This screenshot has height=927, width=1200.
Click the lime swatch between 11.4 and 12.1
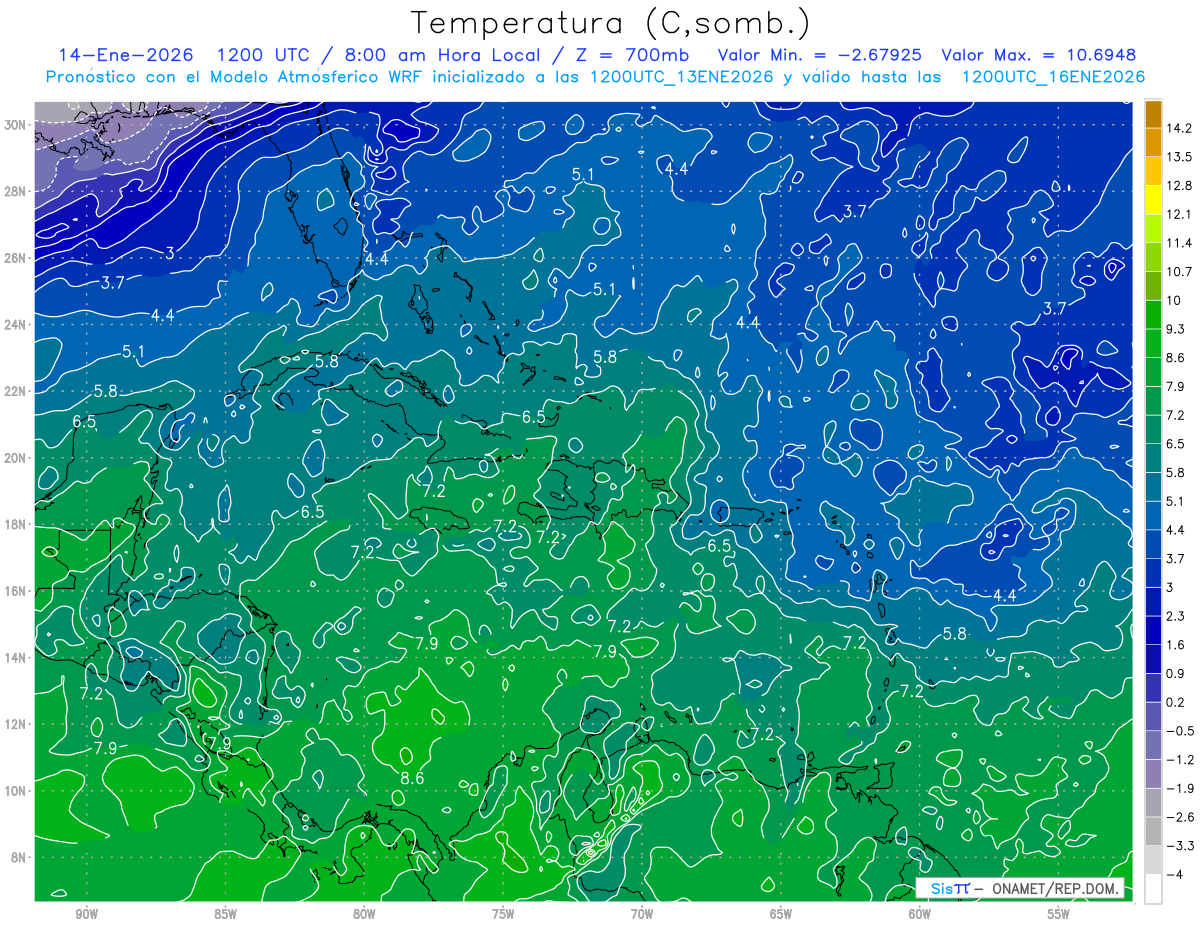(x=1153, y=229)
